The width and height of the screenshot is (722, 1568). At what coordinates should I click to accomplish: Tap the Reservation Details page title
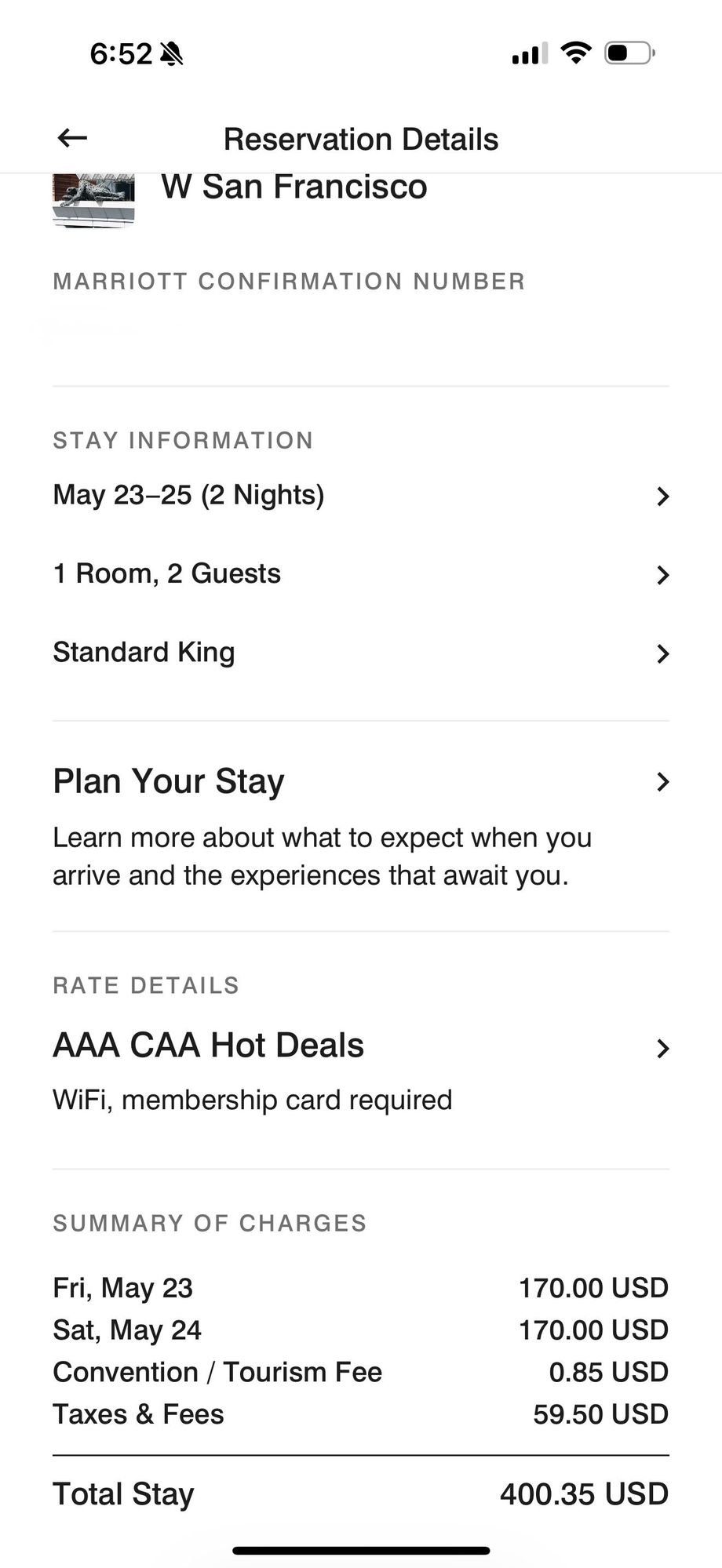[361, 139]
